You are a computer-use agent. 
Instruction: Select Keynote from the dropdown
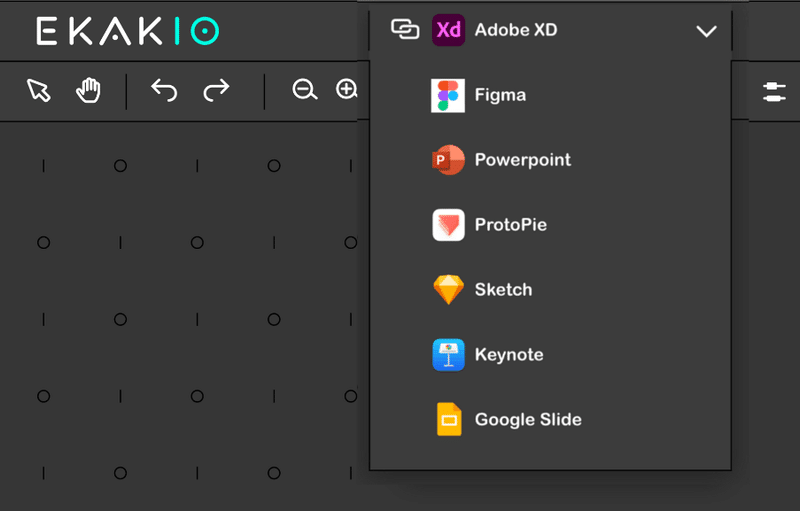click(x=550, y=354)
